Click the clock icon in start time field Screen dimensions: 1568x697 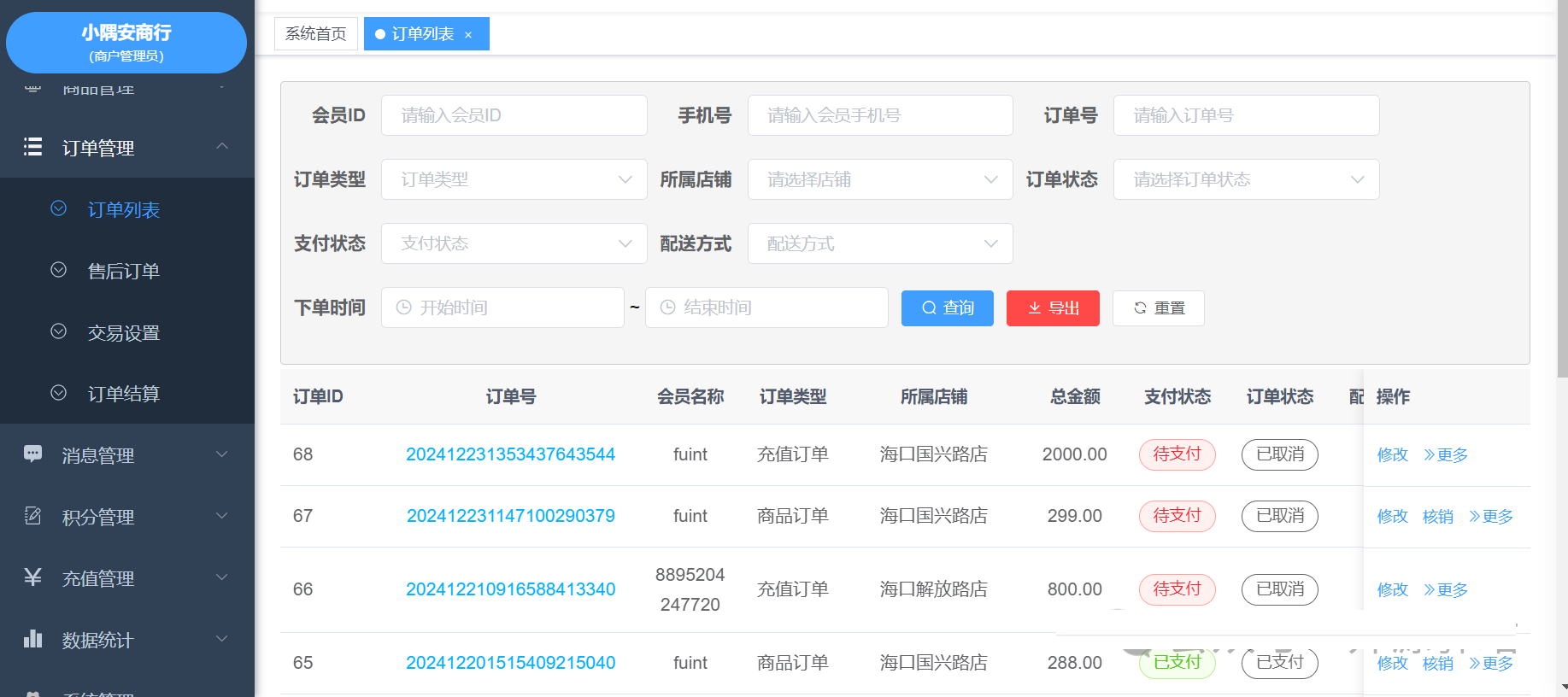pyautogui.click(x=404, y=307)
